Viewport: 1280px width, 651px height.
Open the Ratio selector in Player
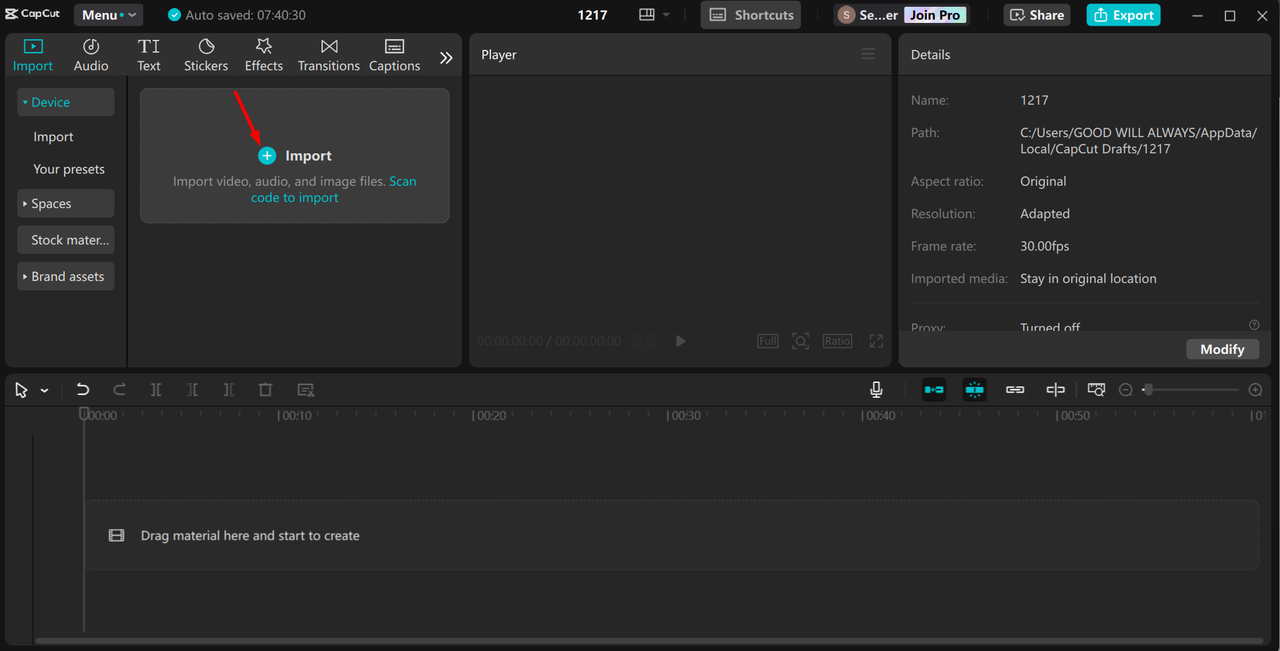coord(837,341)
